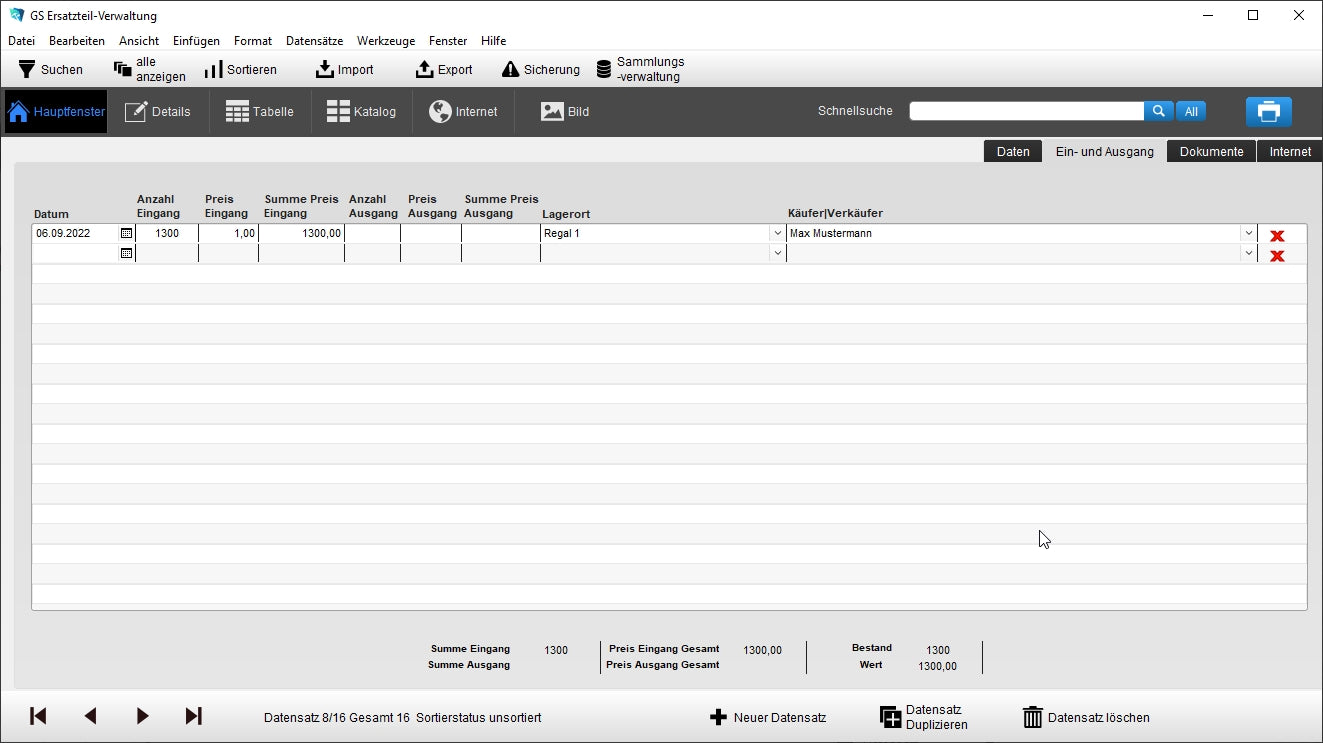
Task: Click the Suchen filter funnel icon
Action: [x=27, y=69]
